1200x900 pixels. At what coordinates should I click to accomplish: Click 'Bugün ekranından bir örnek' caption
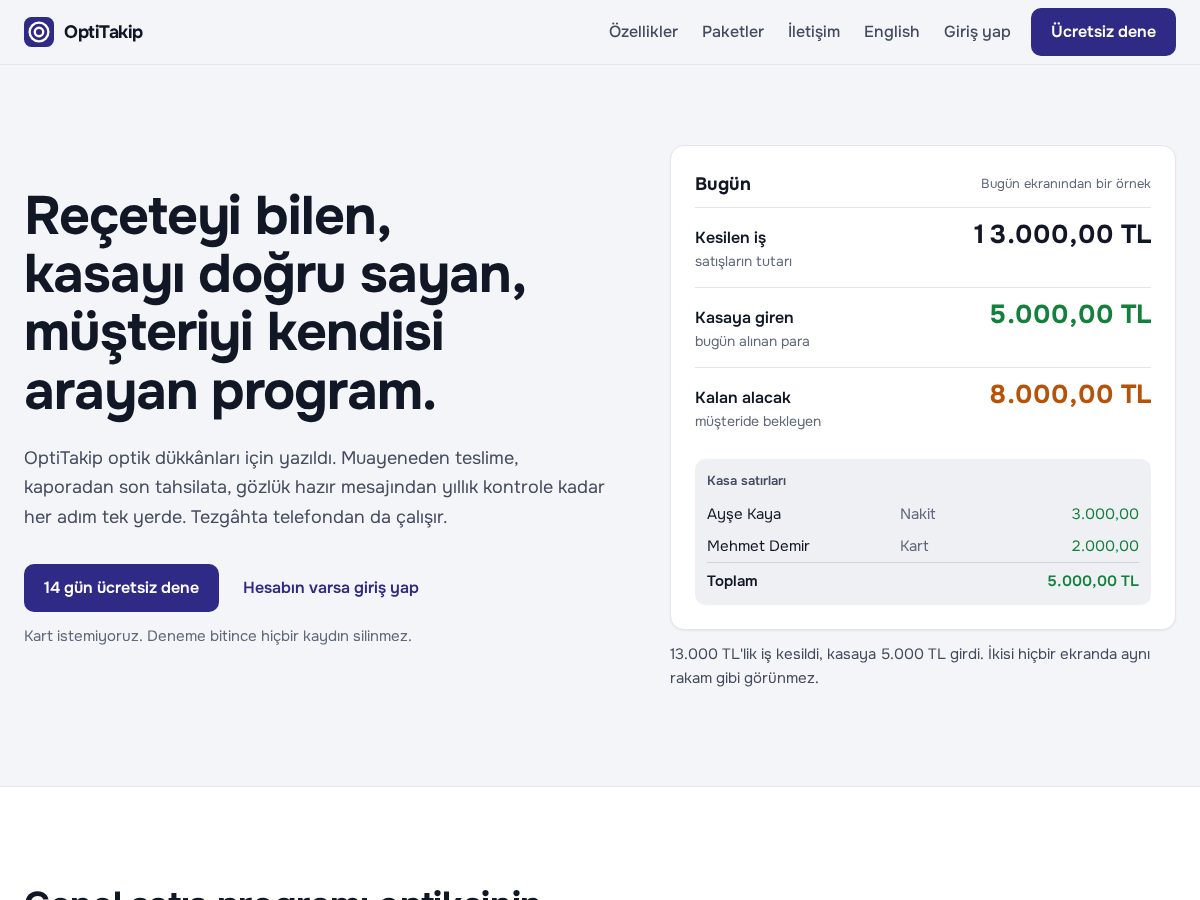[1066, 184]
